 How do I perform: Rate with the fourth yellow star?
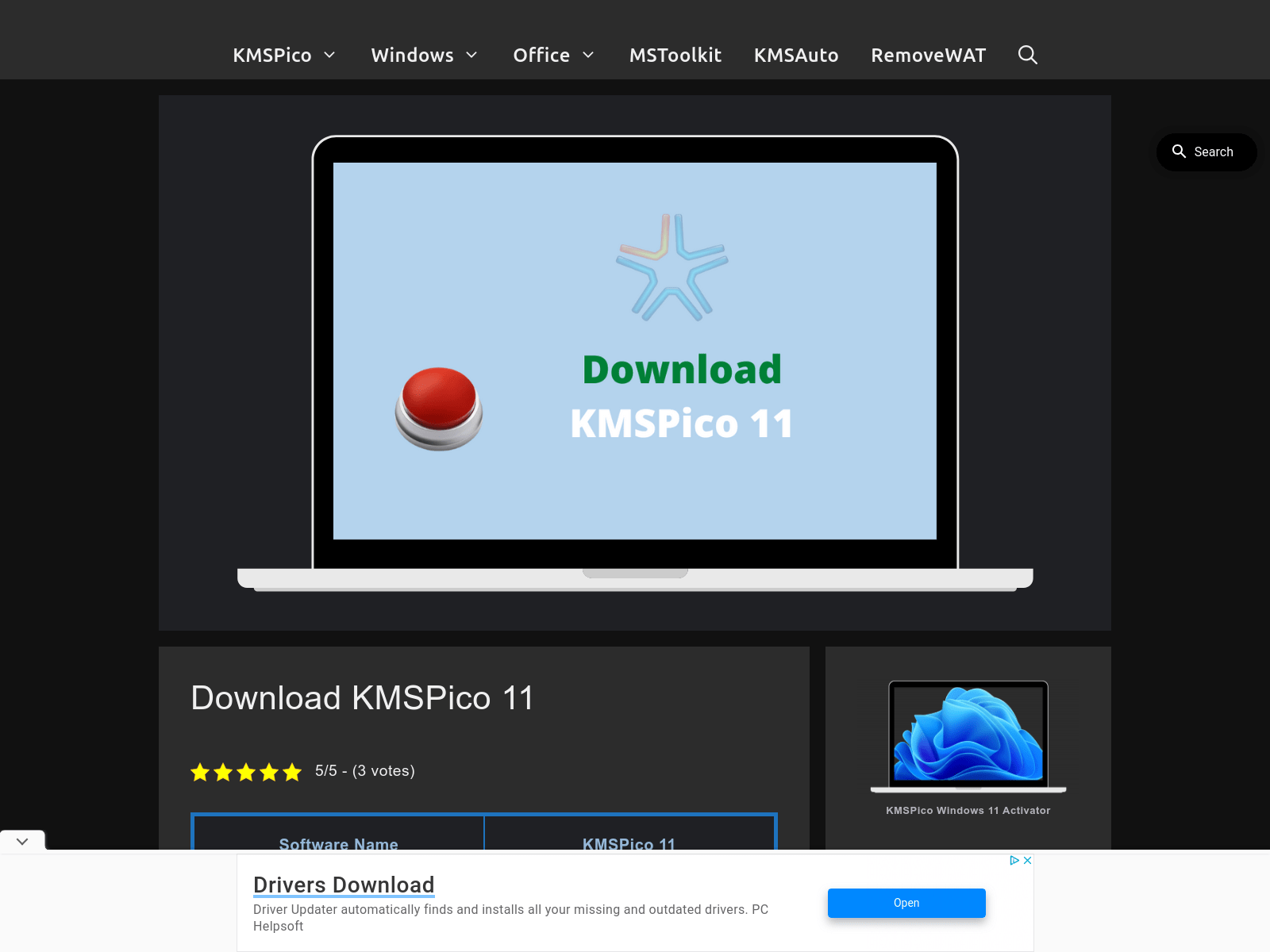click(269, 772)
